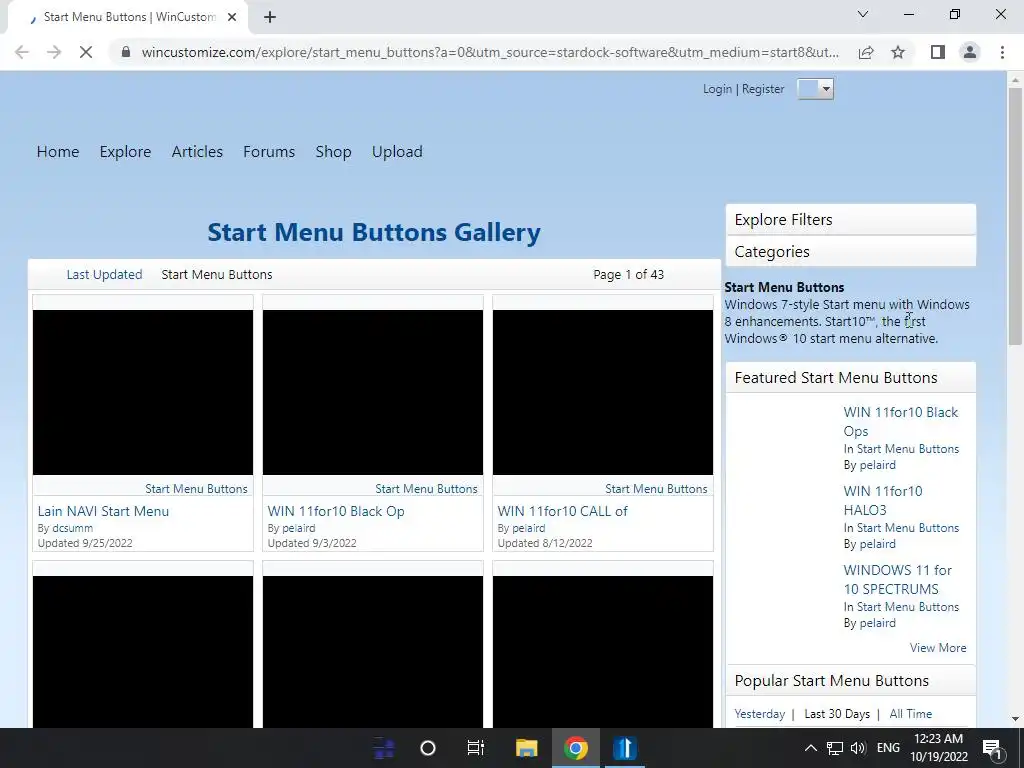Open the Lain NAVI Start Menu thumbnail
This screenshot has height=768, width=1024.
(143, 392)
